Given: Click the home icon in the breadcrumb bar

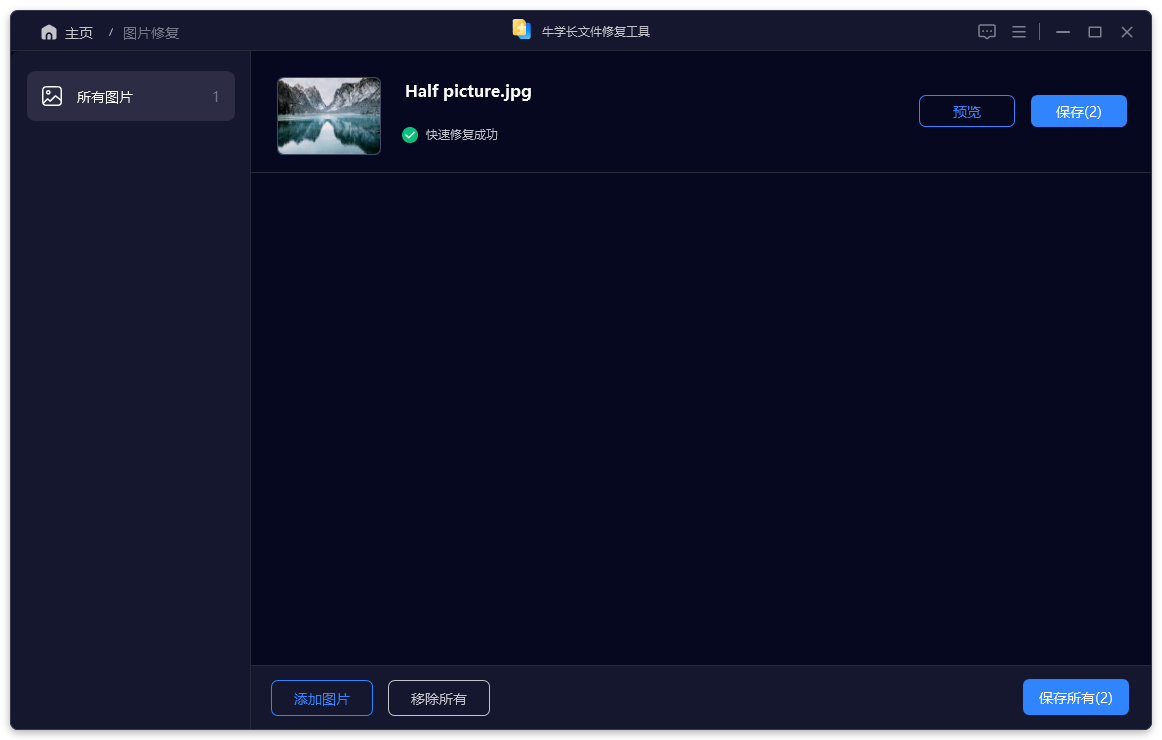Looking at the screenshot, I should click(48, 31).
